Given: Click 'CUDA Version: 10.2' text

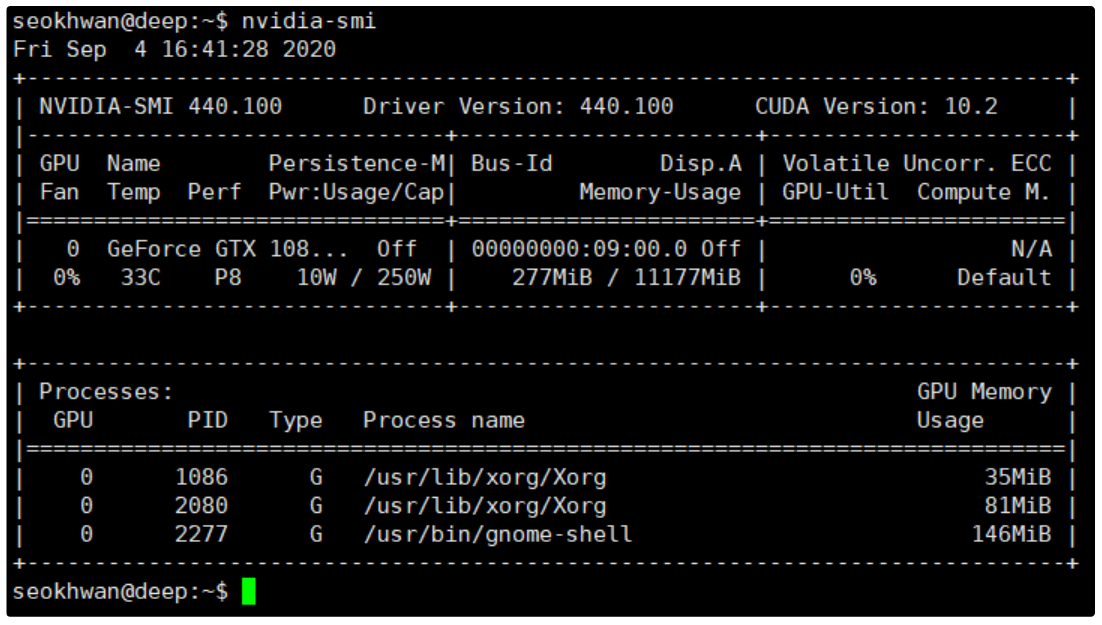Looking at the screenshot, I should [x=876, y=106].
